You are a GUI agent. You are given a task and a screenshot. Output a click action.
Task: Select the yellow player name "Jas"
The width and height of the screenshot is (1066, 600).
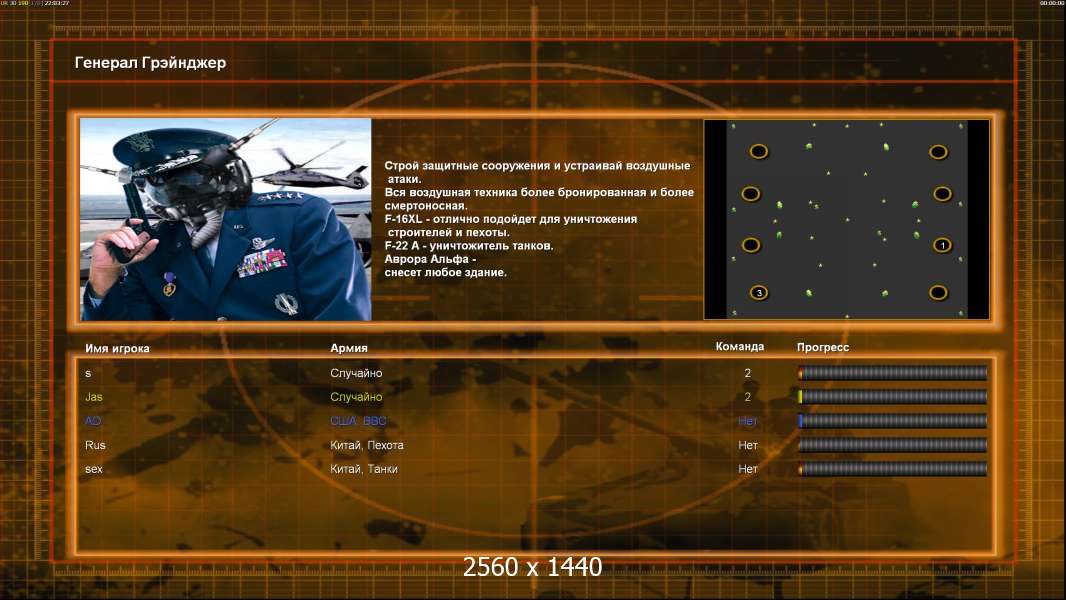[94, 397]
